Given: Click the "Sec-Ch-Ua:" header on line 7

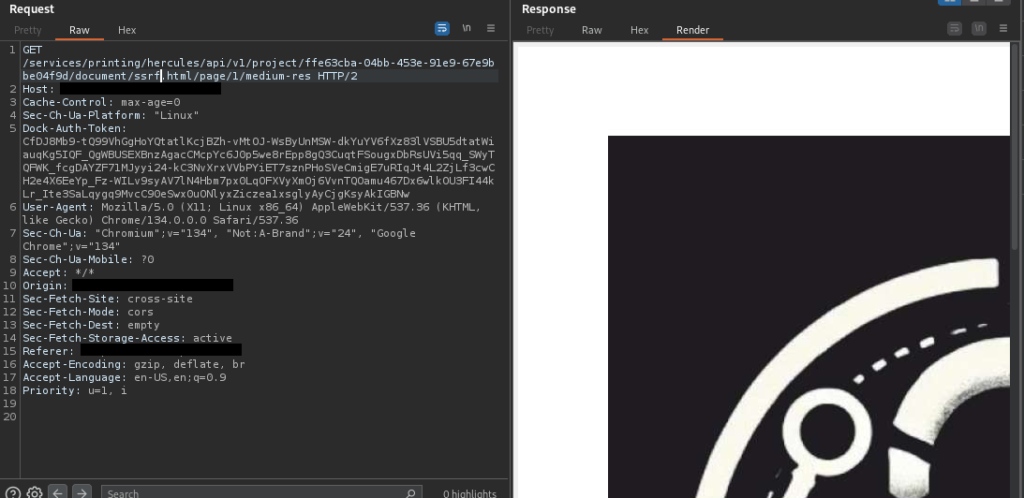Looking at the screenshot, I should (x=55, y=233).
